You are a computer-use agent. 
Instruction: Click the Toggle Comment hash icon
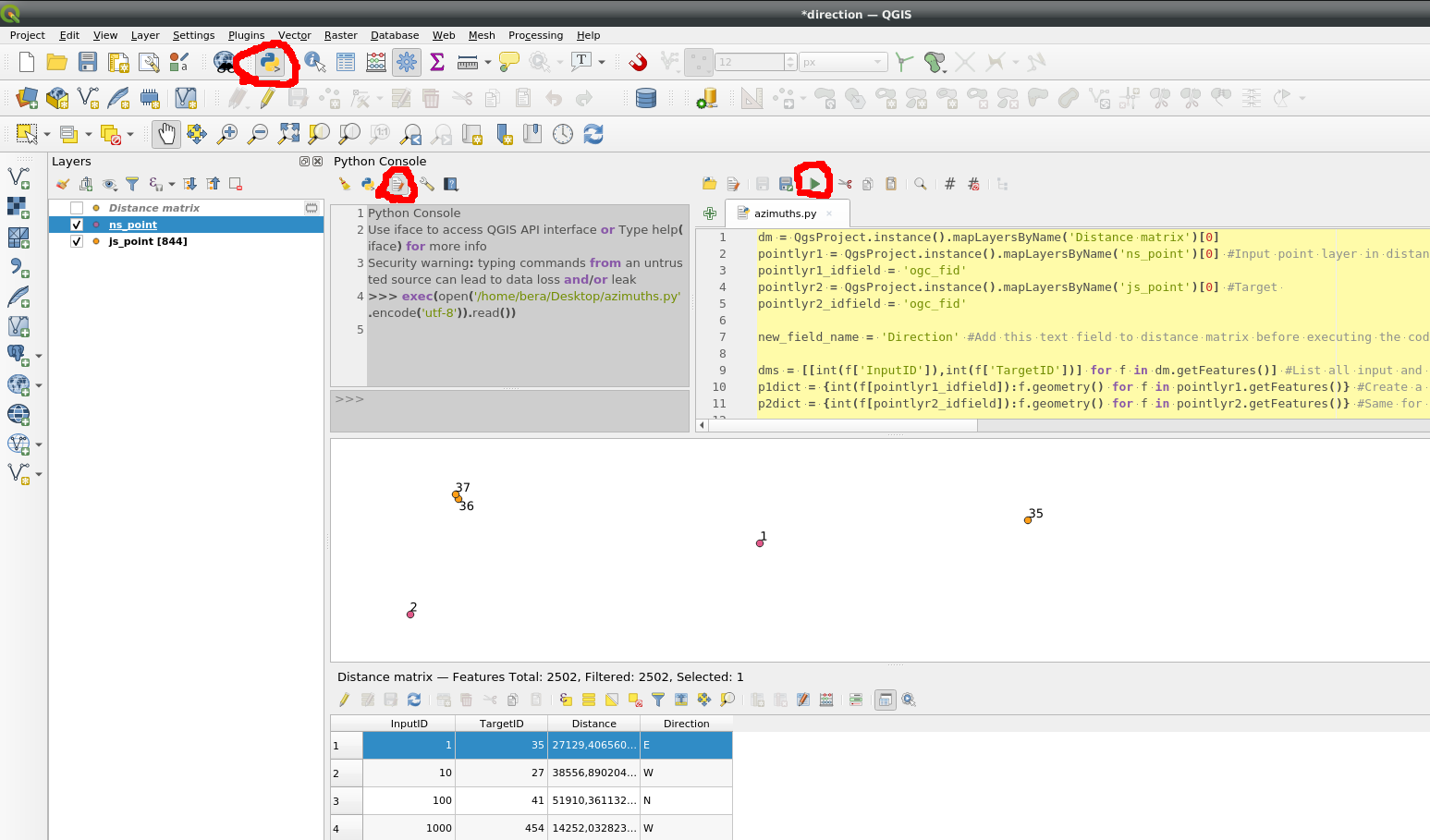point(949,184)
